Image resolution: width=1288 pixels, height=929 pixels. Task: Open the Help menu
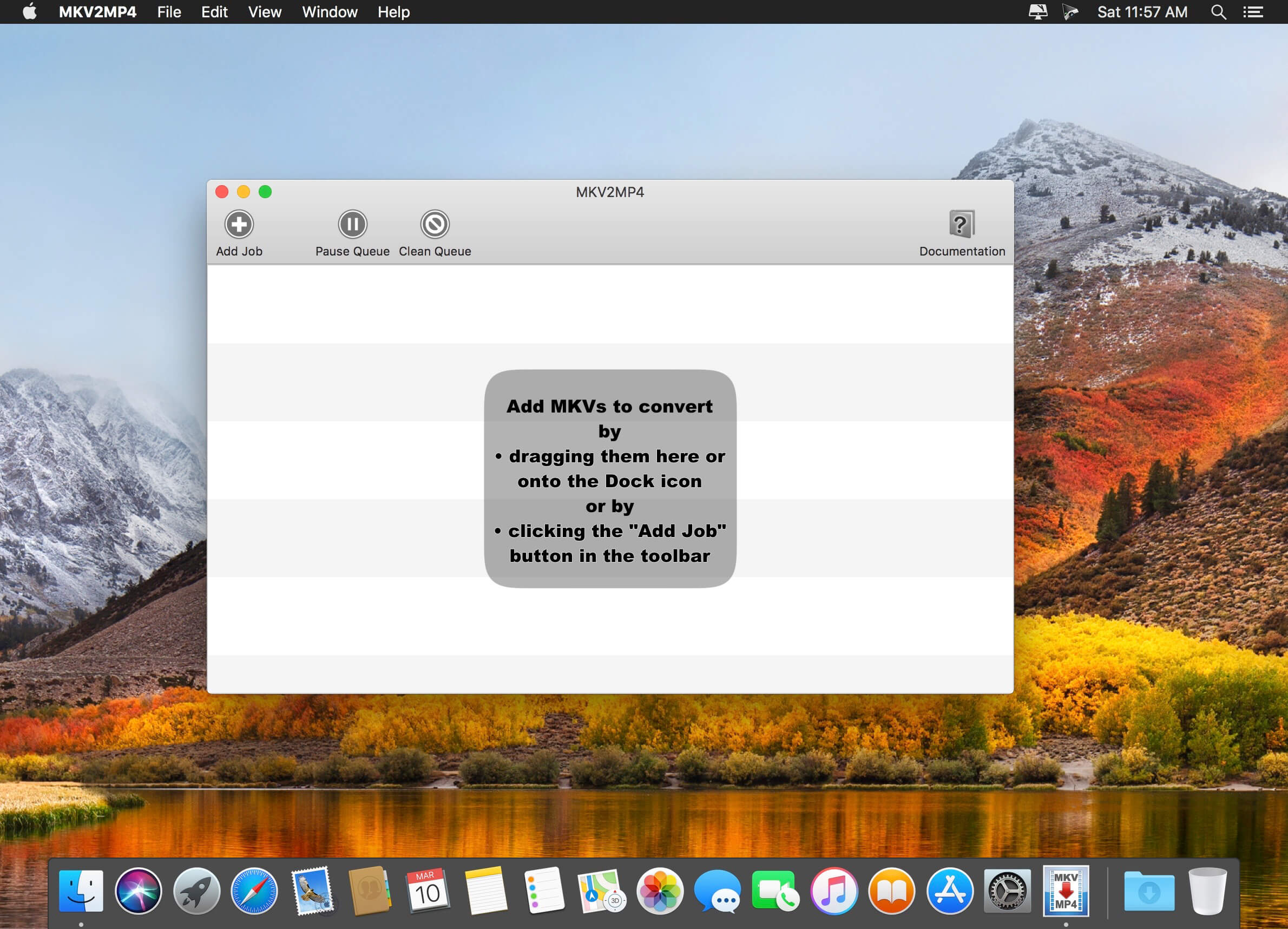tap(393, 12)
